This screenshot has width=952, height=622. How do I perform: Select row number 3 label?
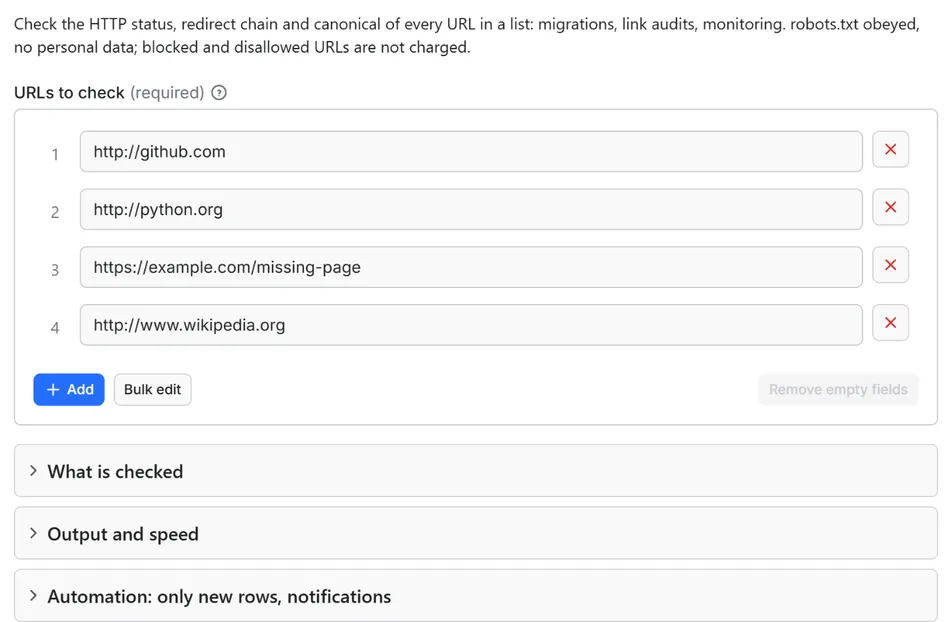55,270
